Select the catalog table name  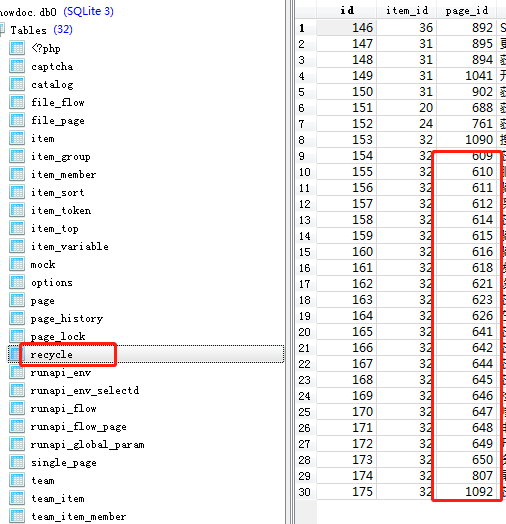click(x=52, y=85)
